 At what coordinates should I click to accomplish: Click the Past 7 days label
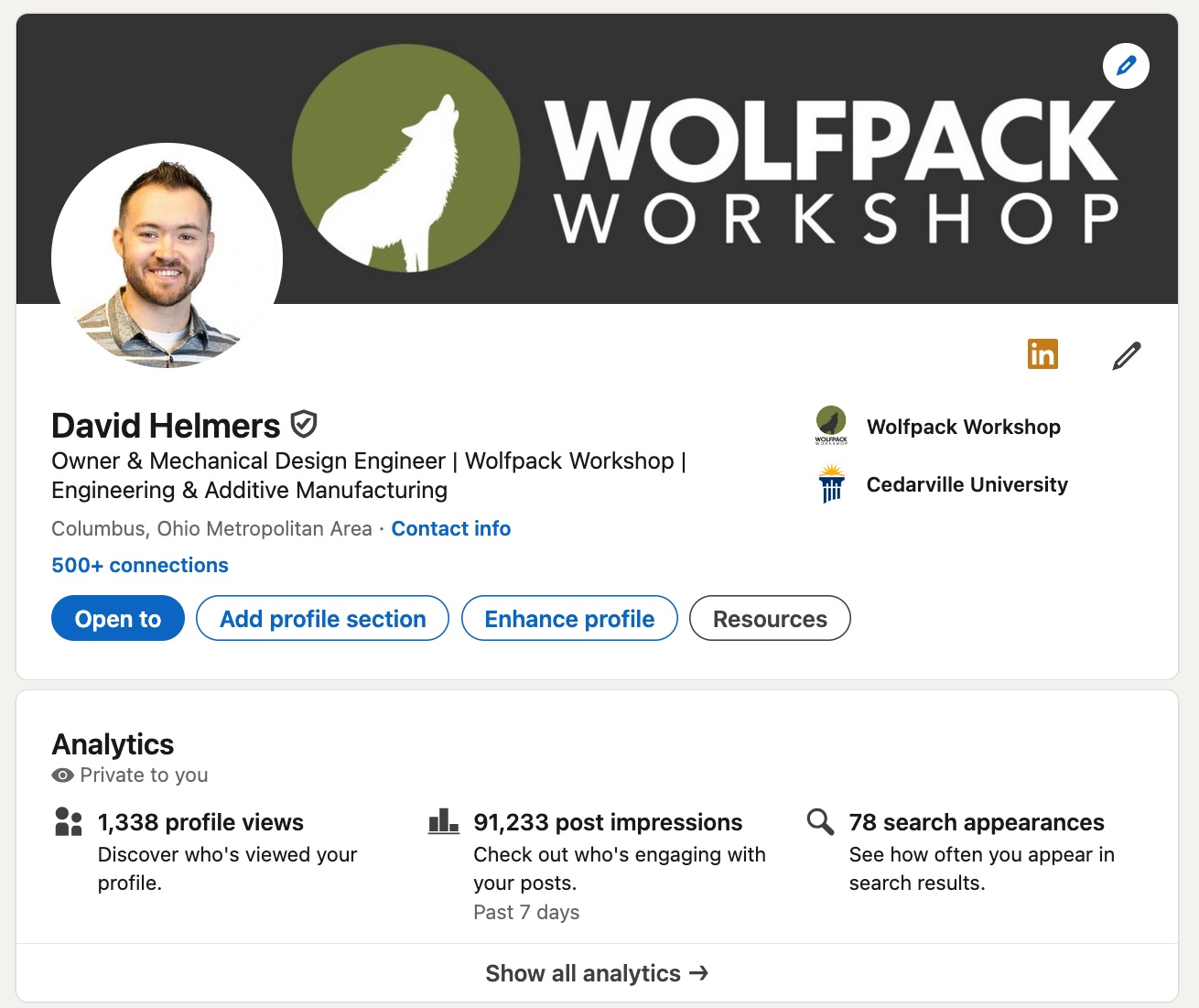[x=526, y=912]
